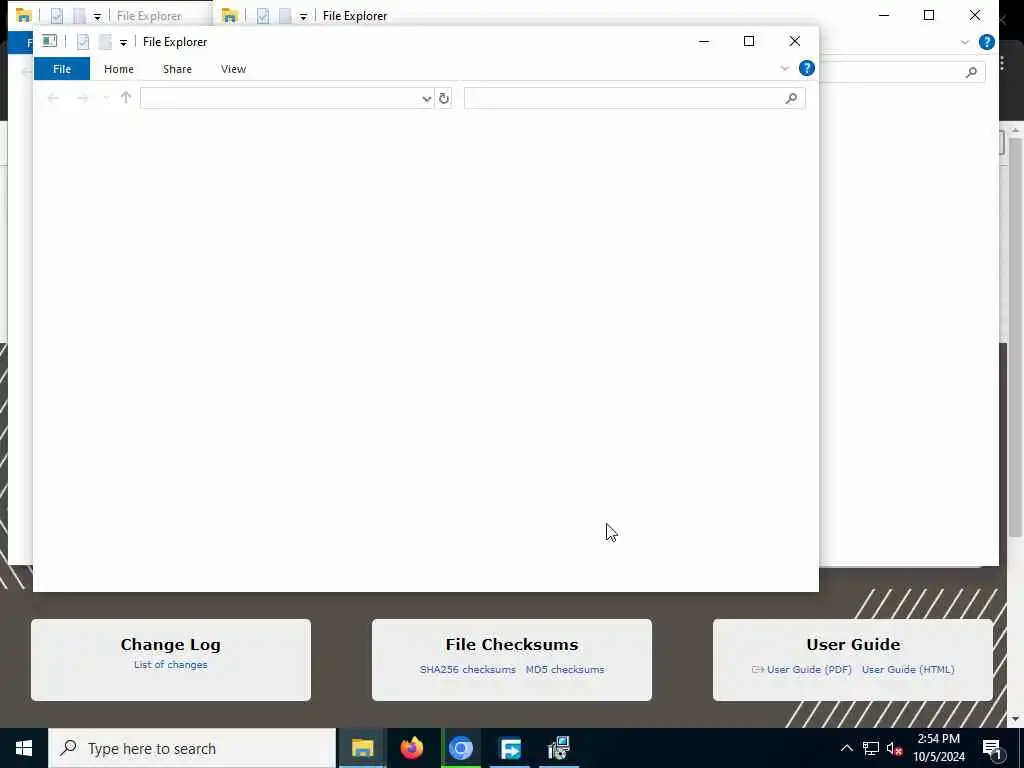This screenshot has width=1024, height=768.
Task: Click Properties icon in the middle Explorer title bar
Action: pyautogui.click(x=263, y=16)
